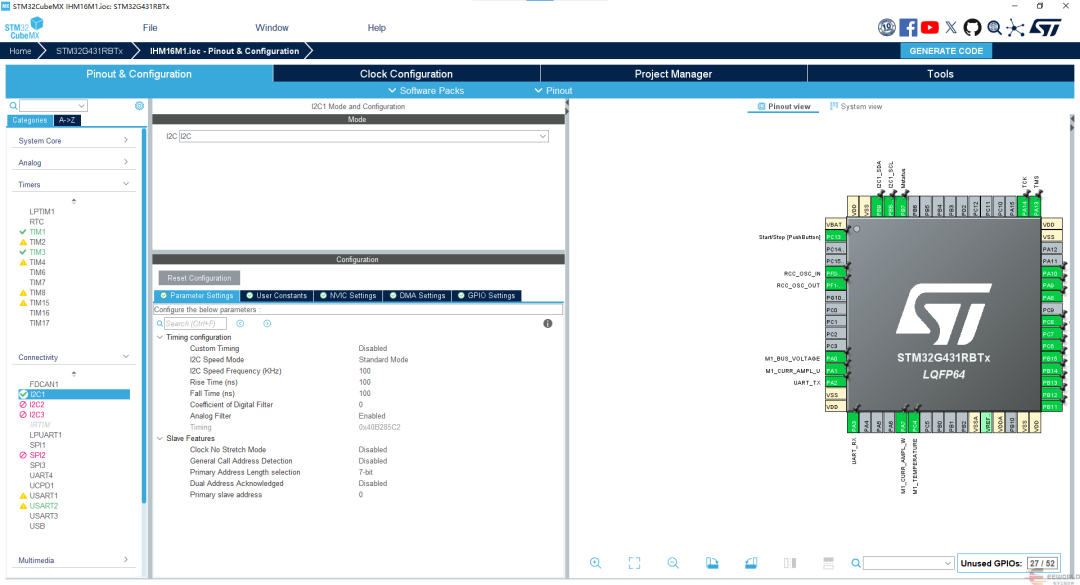Click the GENERATE CODE button
Screen dimensions: 1080x585
tap(946, 51)
